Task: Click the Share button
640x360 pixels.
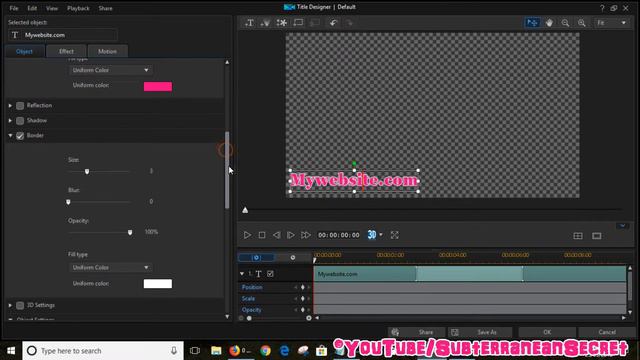Action: click(416, 332)
